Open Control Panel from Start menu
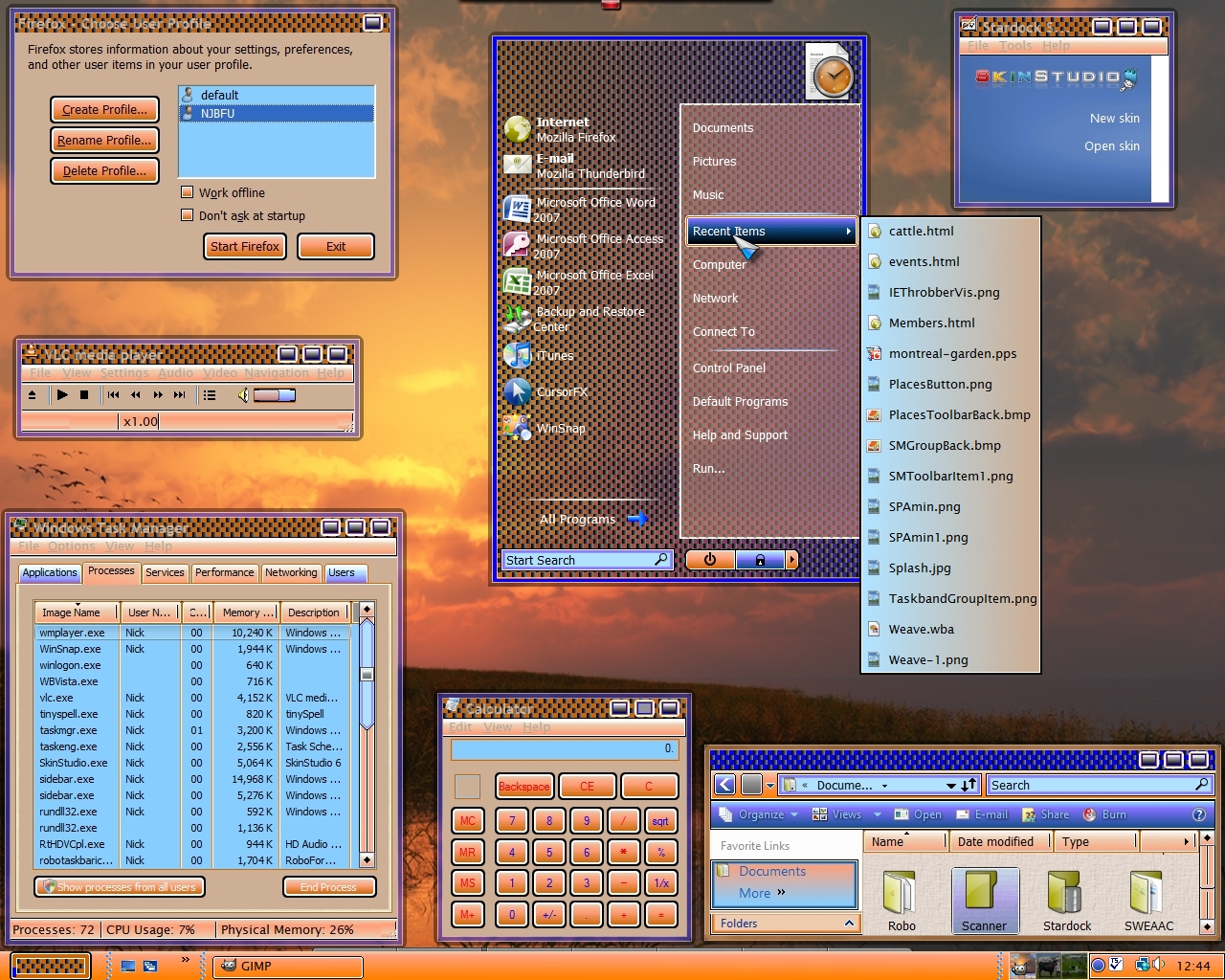The height and width of the screenshot is (980, 1225). tap(729, 367)
